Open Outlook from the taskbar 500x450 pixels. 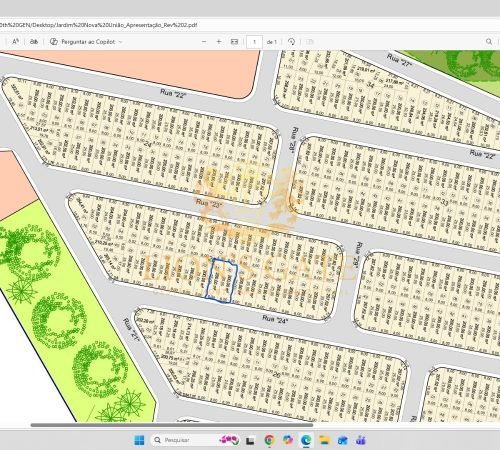click(342, 440)
